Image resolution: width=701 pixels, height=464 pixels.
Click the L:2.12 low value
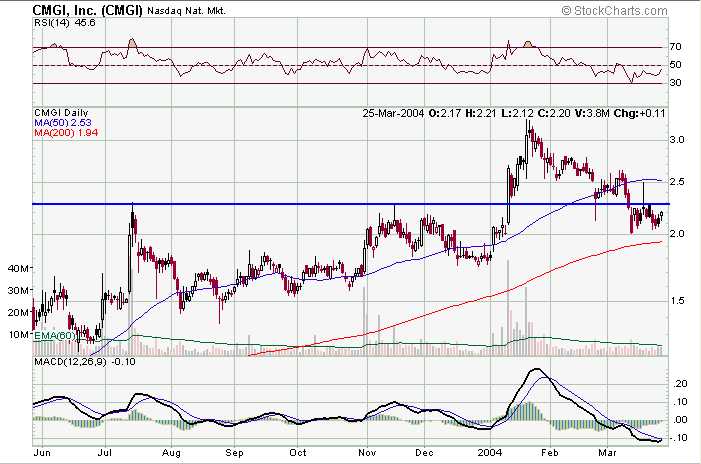[517, 114]
